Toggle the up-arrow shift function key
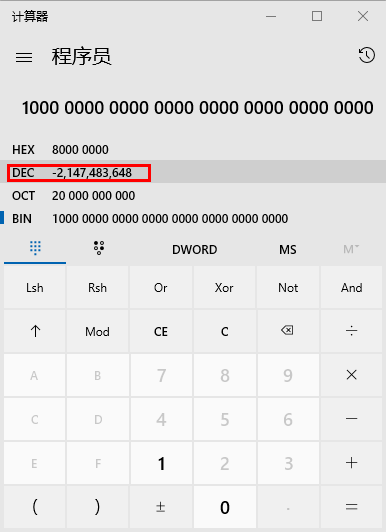 tap(35, 331)
